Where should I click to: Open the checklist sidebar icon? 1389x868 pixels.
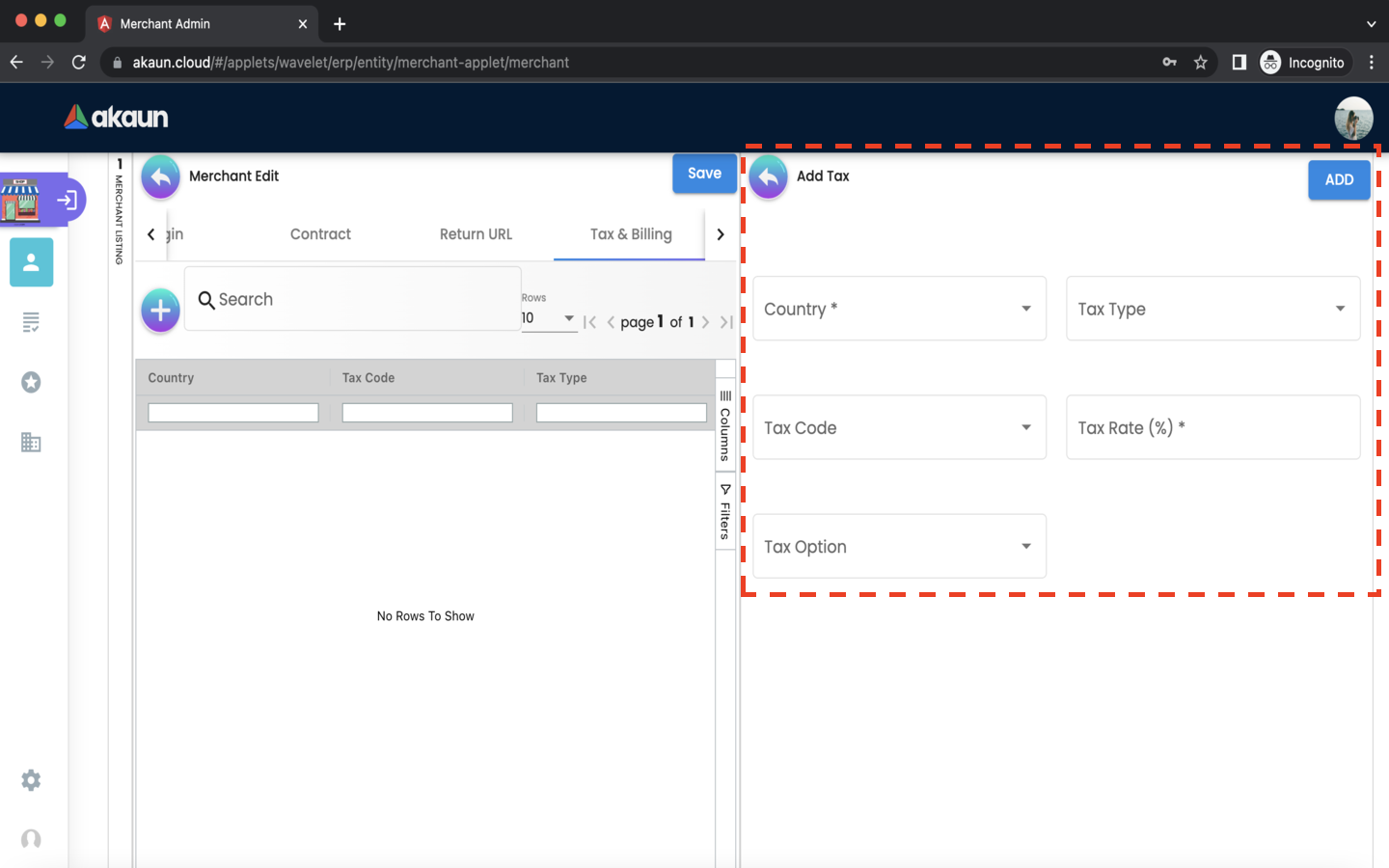click(x=31, y=322)
